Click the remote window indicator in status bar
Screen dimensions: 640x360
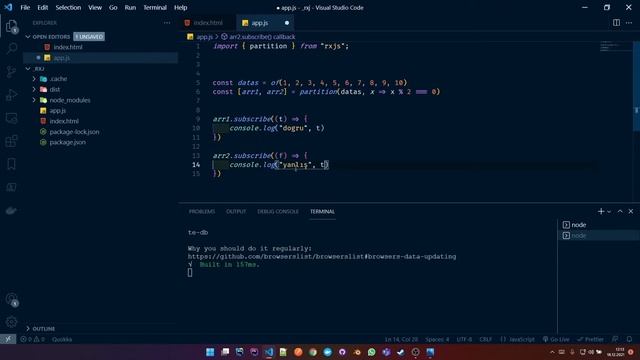tap(8, 339)
